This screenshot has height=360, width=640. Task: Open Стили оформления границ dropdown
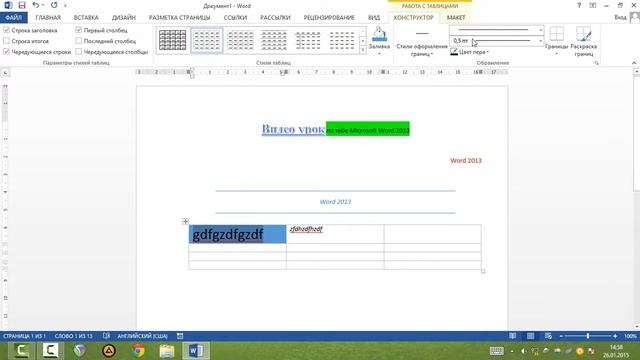click(x=422, y=50)
